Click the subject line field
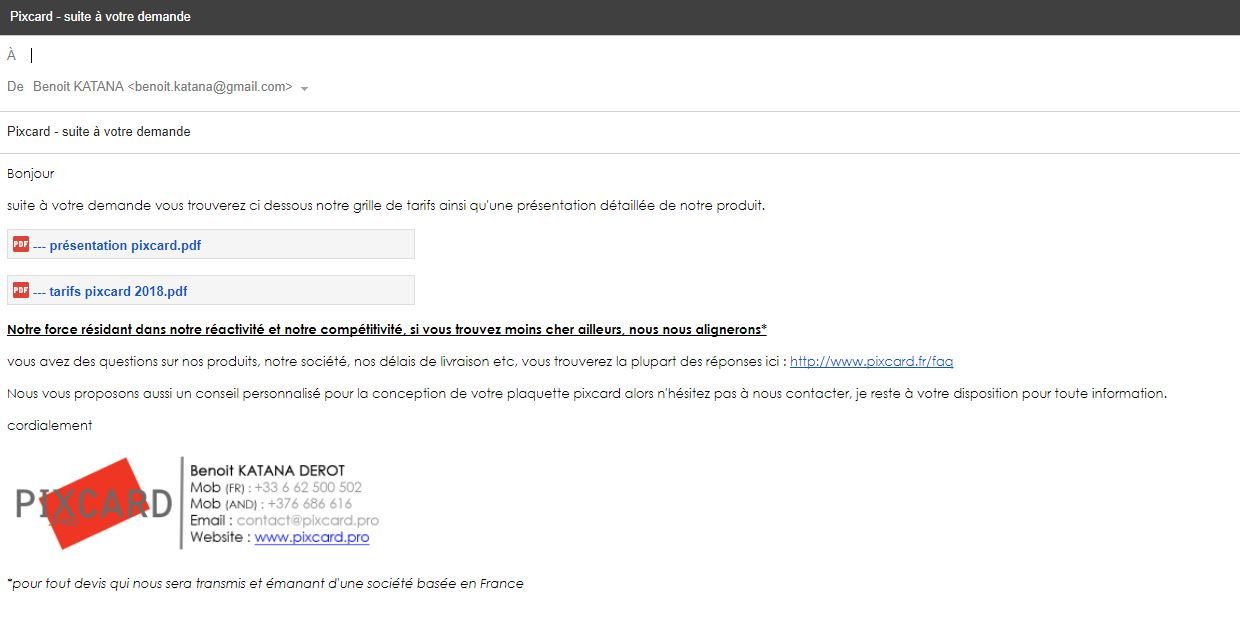Screen dimensions: 1240x628 620,132
